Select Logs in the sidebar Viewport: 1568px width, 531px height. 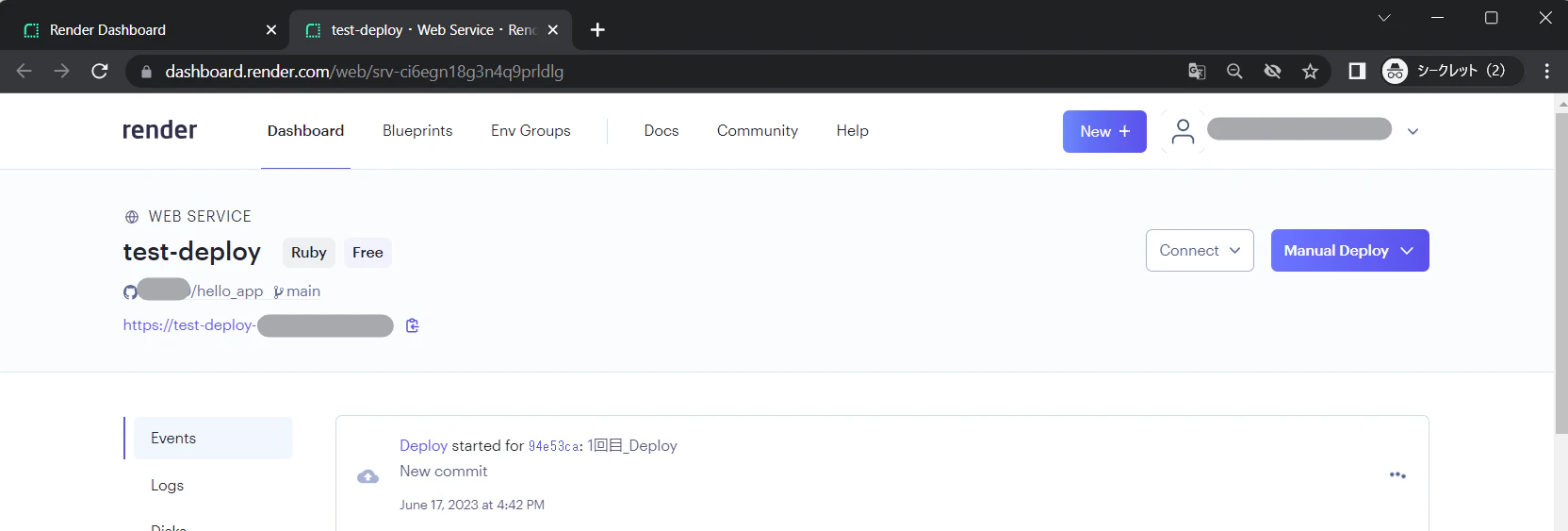tap(167, 486)
